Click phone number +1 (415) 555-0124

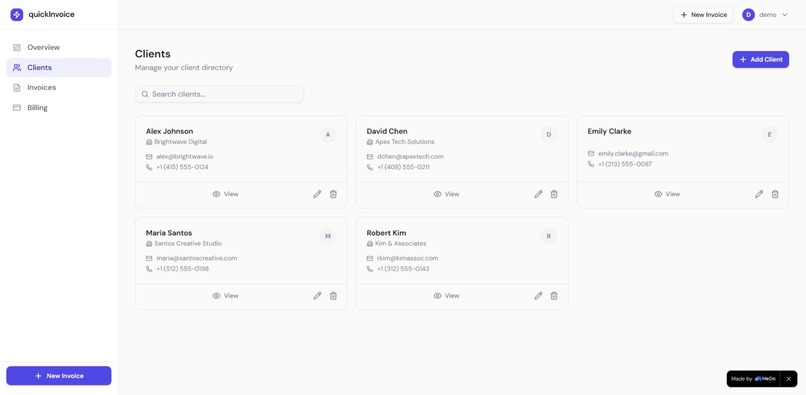pos(182,167)
